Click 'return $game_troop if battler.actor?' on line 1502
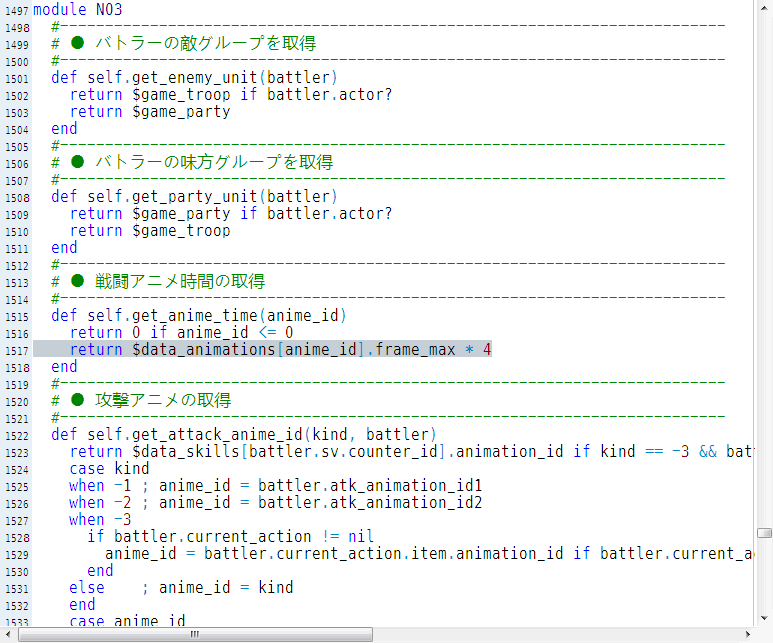773x643 pixels. [231, 95]
